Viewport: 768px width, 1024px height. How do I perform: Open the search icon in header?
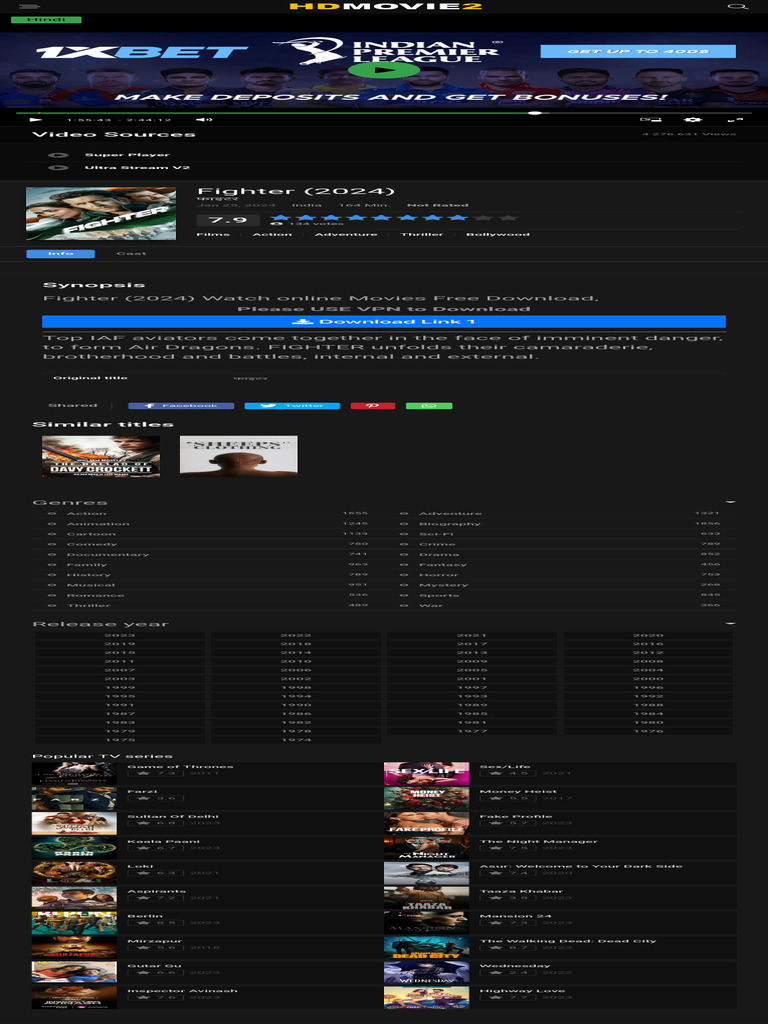(x=737, y=7)
